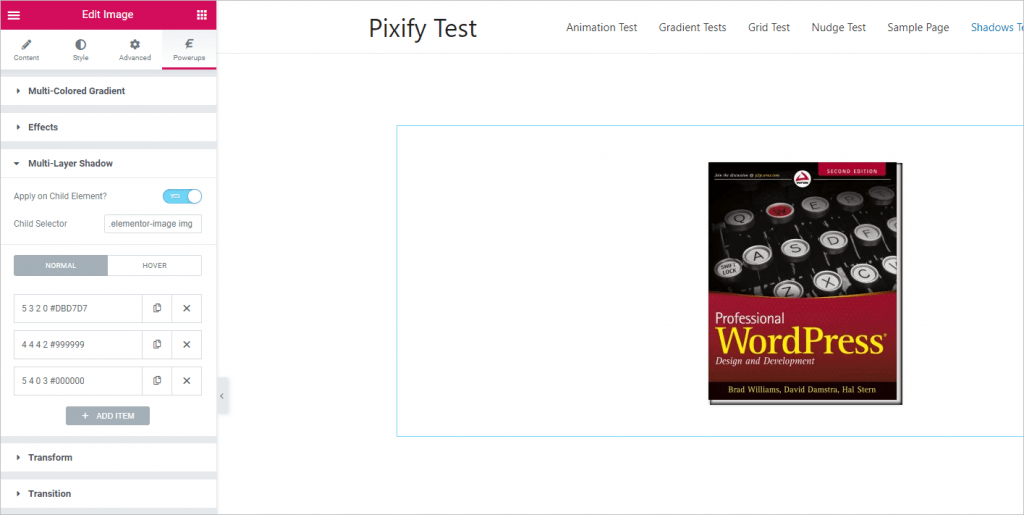Edit the Child Selector input field
This screenshot has height=515, width=1024.
pos(153,223)
